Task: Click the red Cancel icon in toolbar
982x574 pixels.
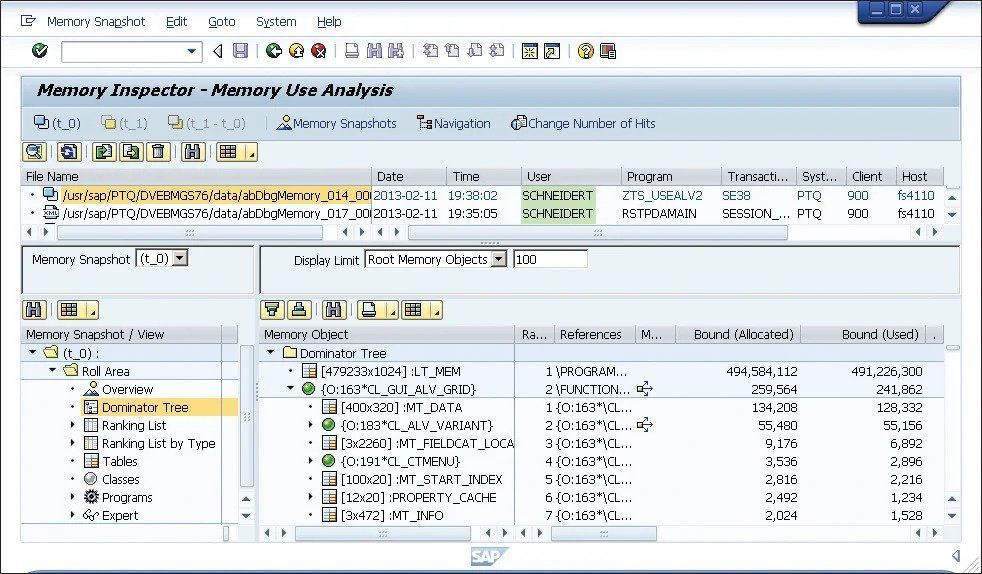Action: pyautogui.click(x=319, y=51)
